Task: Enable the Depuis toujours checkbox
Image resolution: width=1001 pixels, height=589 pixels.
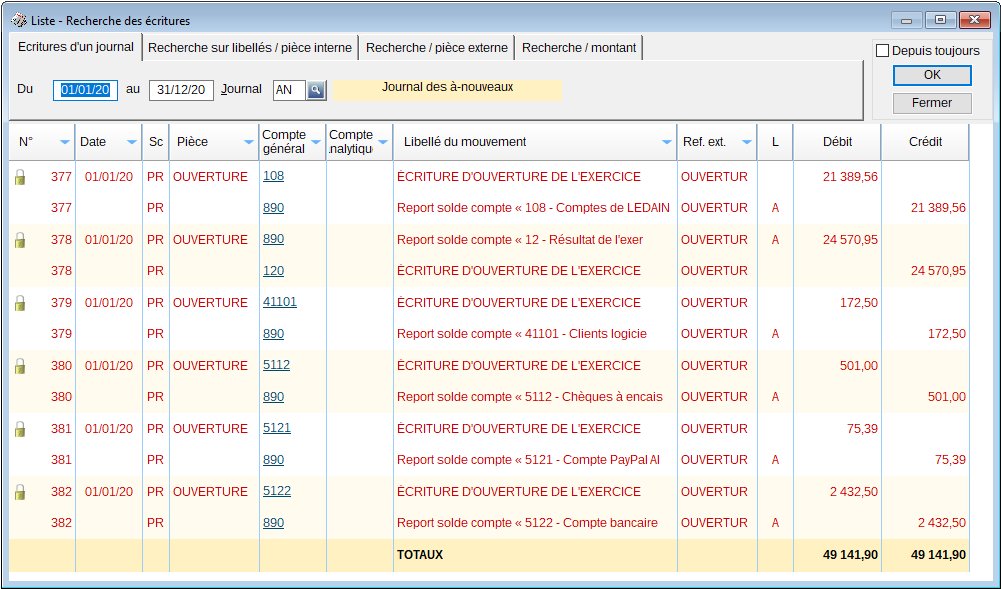Action: click(x=882, y=50)
